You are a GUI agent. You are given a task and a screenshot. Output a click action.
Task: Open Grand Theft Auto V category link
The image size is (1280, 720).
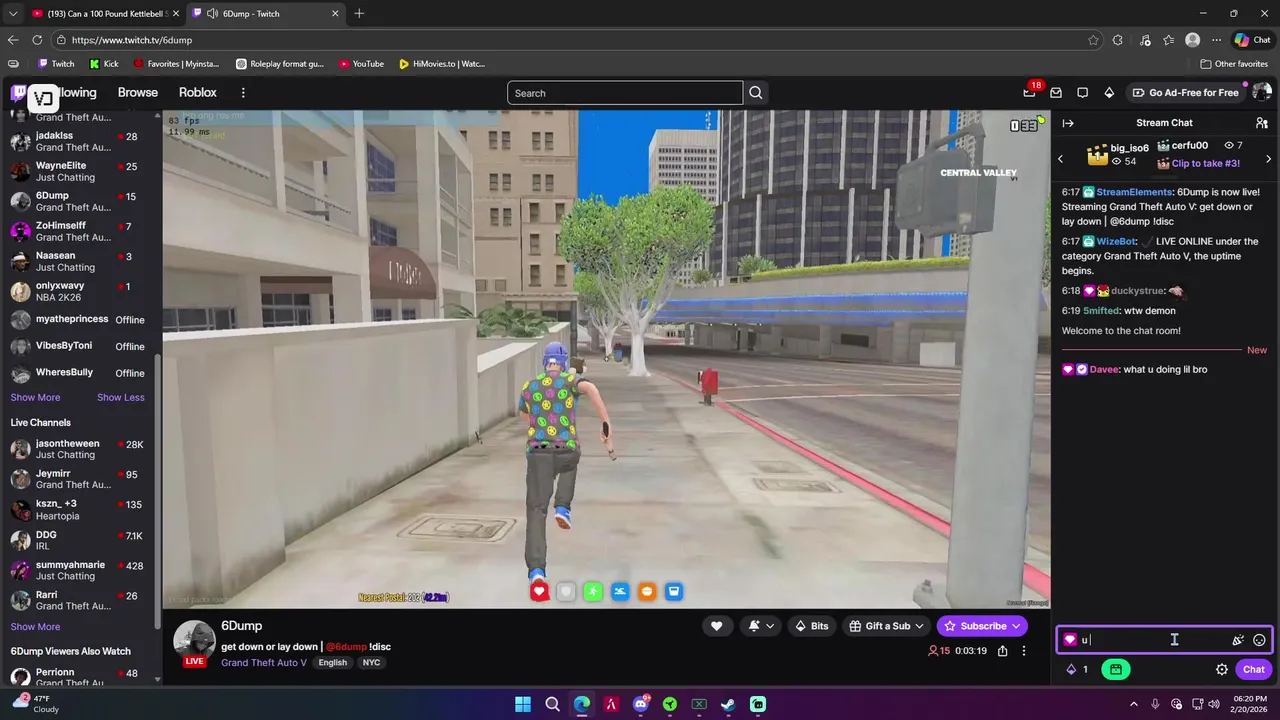click(x=264, y=662)
